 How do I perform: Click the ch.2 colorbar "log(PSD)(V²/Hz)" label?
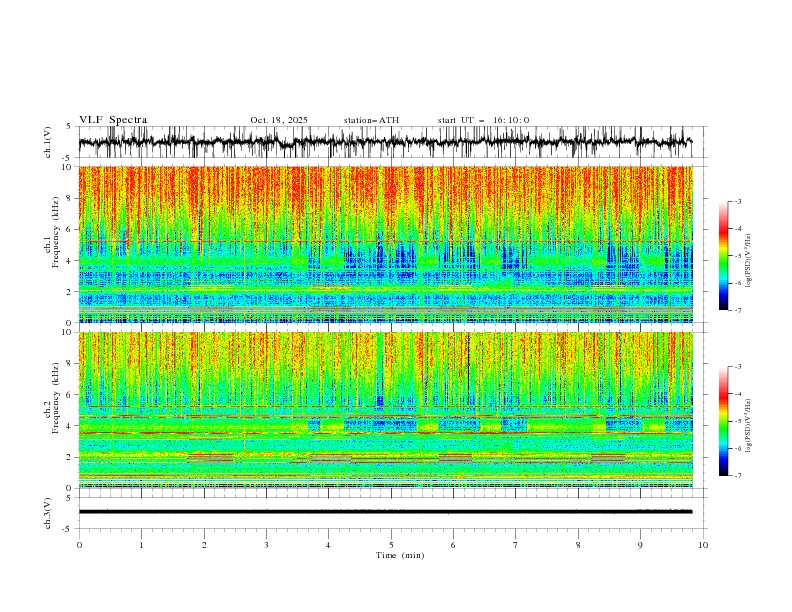click(x=749, y=426)
